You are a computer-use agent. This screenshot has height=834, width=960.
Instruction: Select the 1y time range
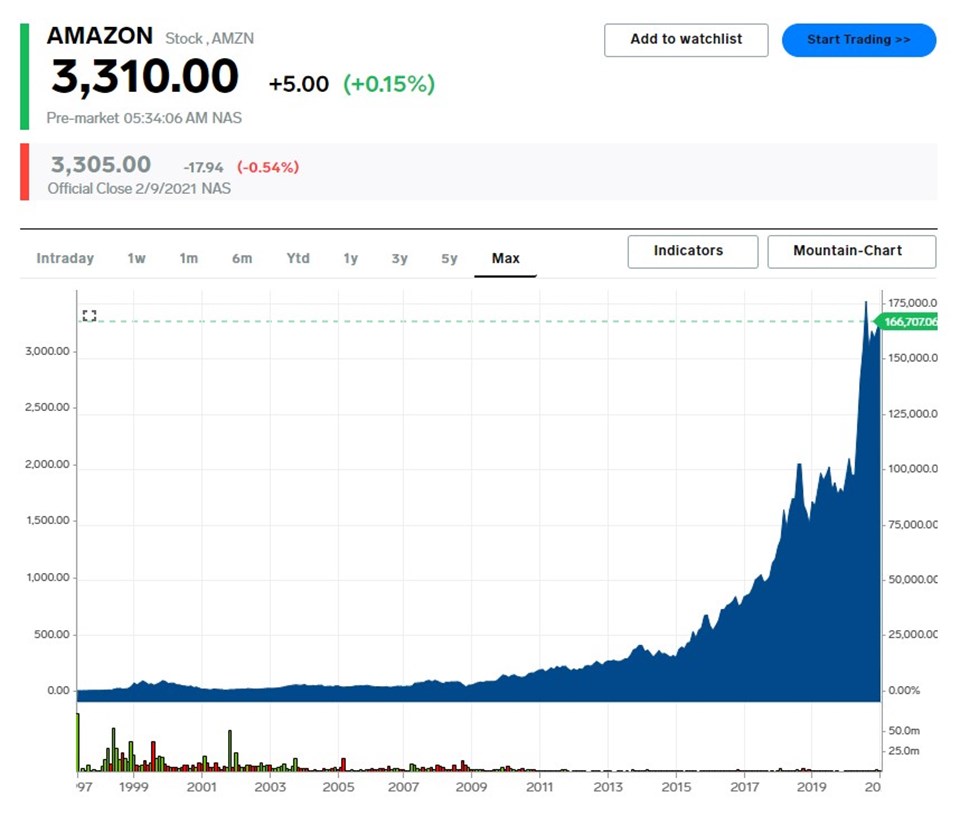(350, 258)
